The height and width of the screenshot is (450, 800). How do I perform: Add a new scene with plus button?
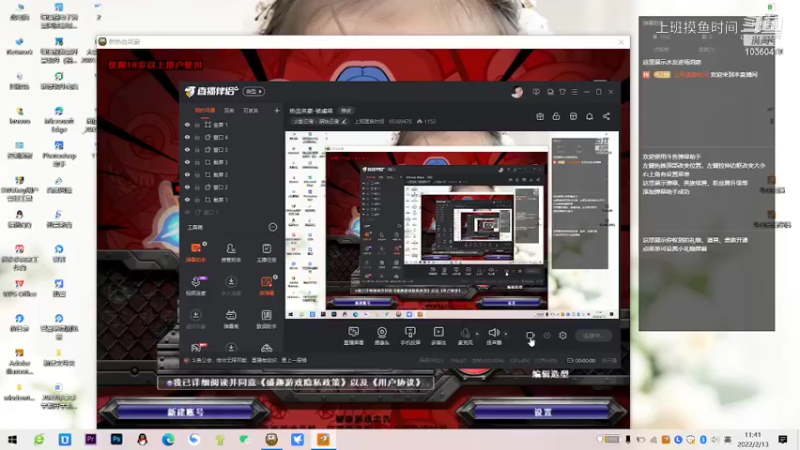pos(277,110)
